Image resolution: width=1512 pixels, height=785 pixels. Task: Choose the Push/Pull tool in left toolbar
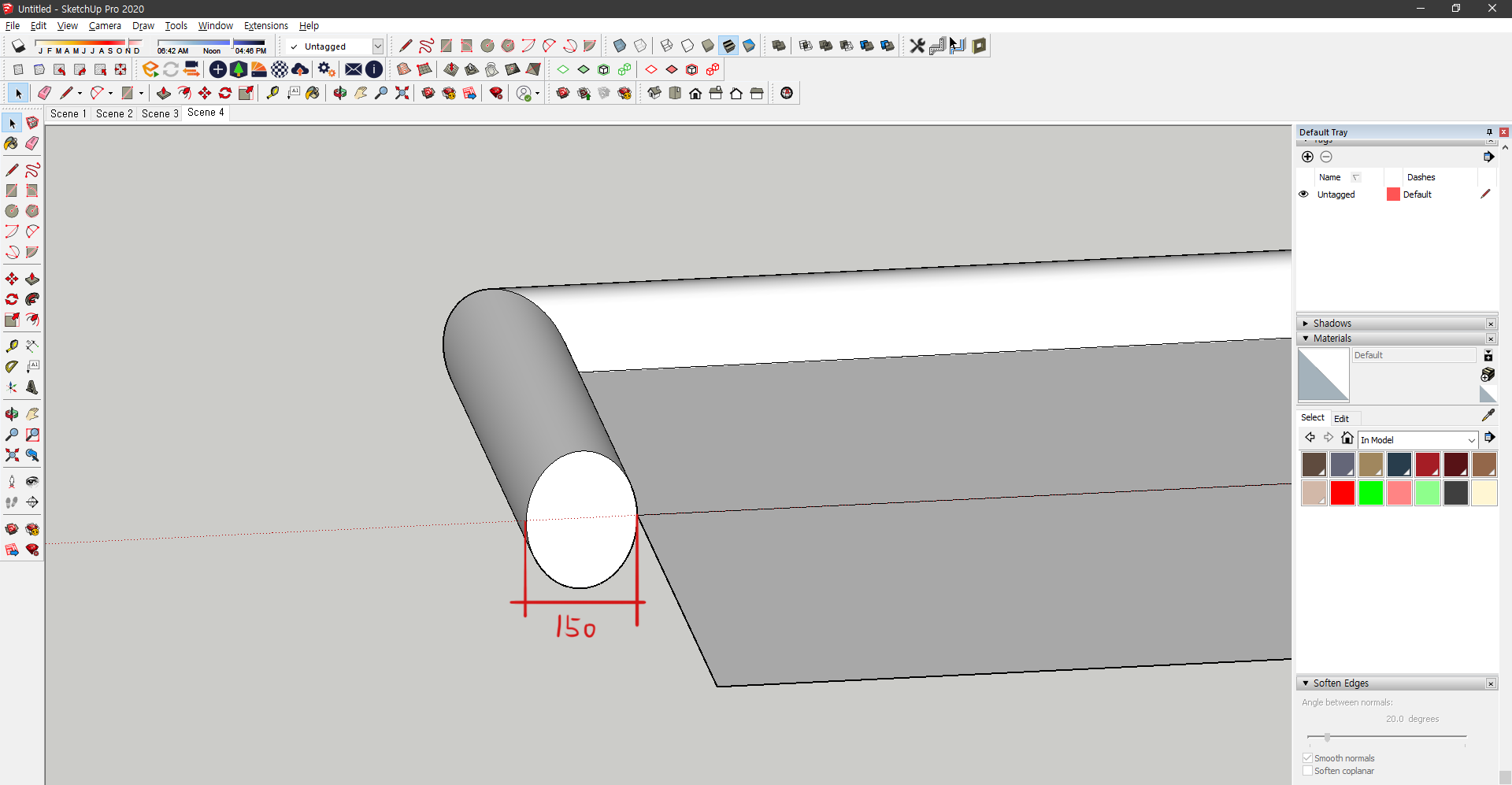click(x=32, y=279)
